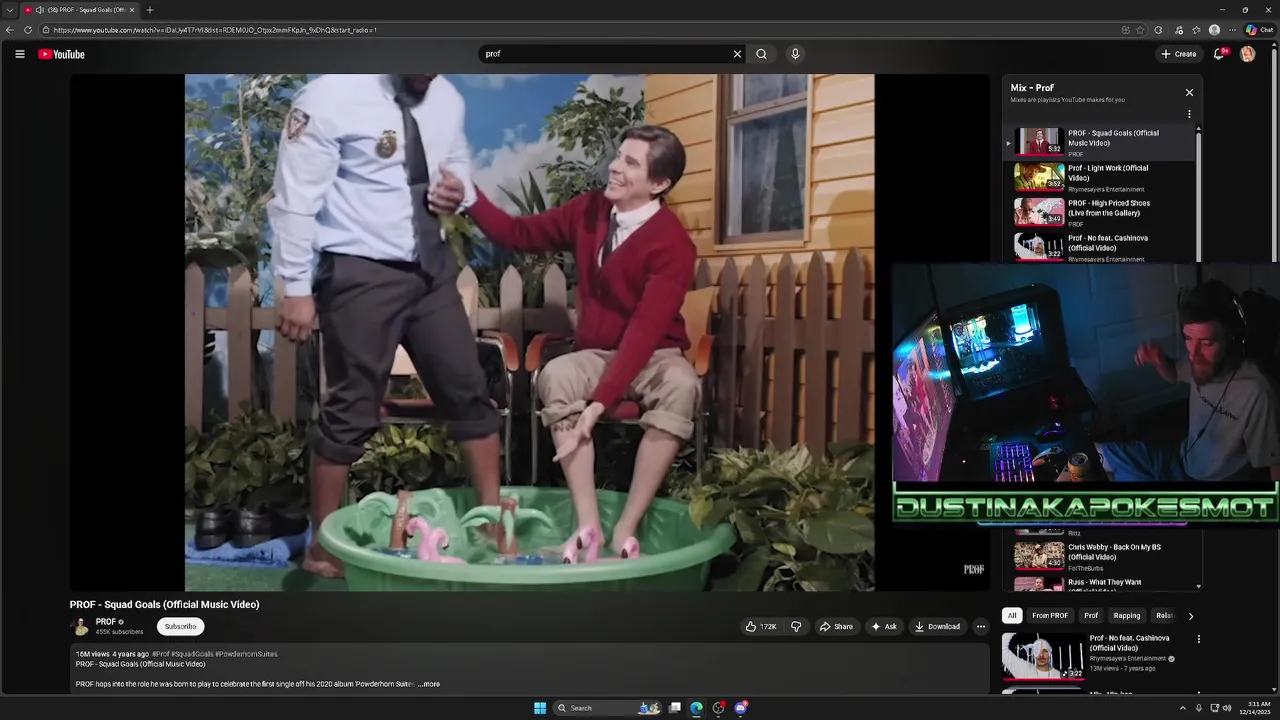The height and width of the screenshot is (720, 1280).
Task: Click video player to toggle playback
Action: click(x=529, y=332)
